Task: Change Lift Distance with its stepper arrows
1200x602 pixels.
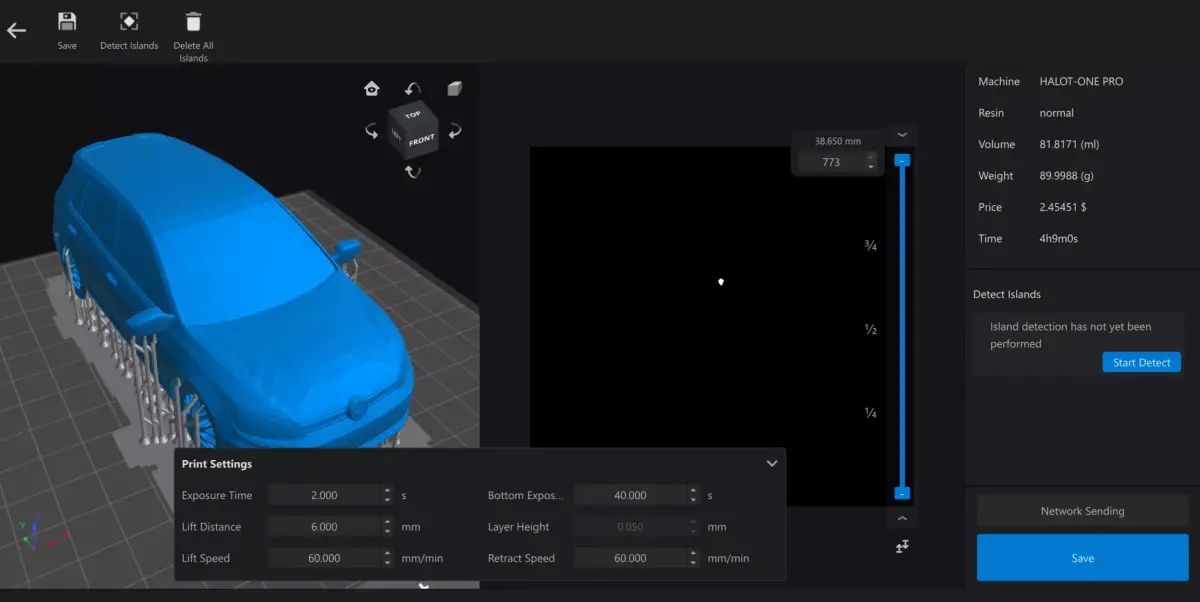Action: click(387, 527)
